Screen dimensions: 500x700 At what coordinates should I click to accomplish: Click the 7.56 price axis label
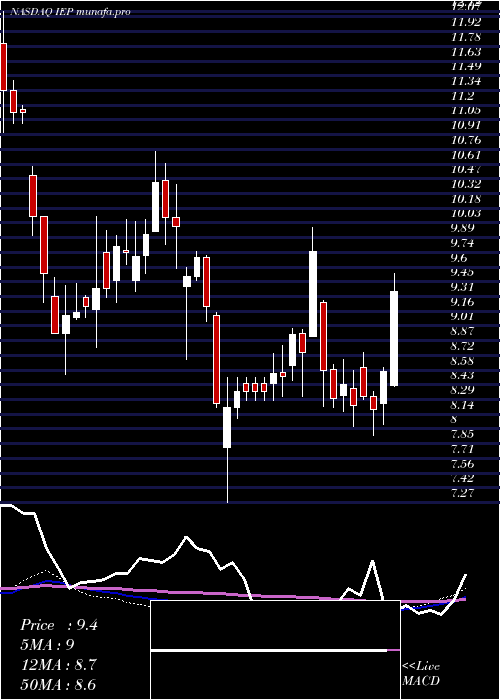pyautogui.click(x=462, y=464)
